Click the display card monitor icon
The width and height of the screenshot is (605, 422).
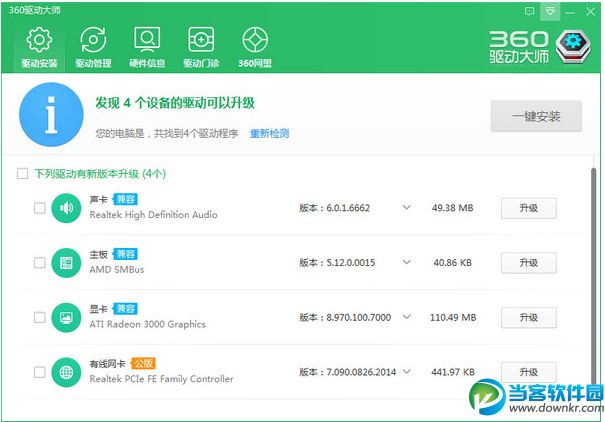pos(66,317)
